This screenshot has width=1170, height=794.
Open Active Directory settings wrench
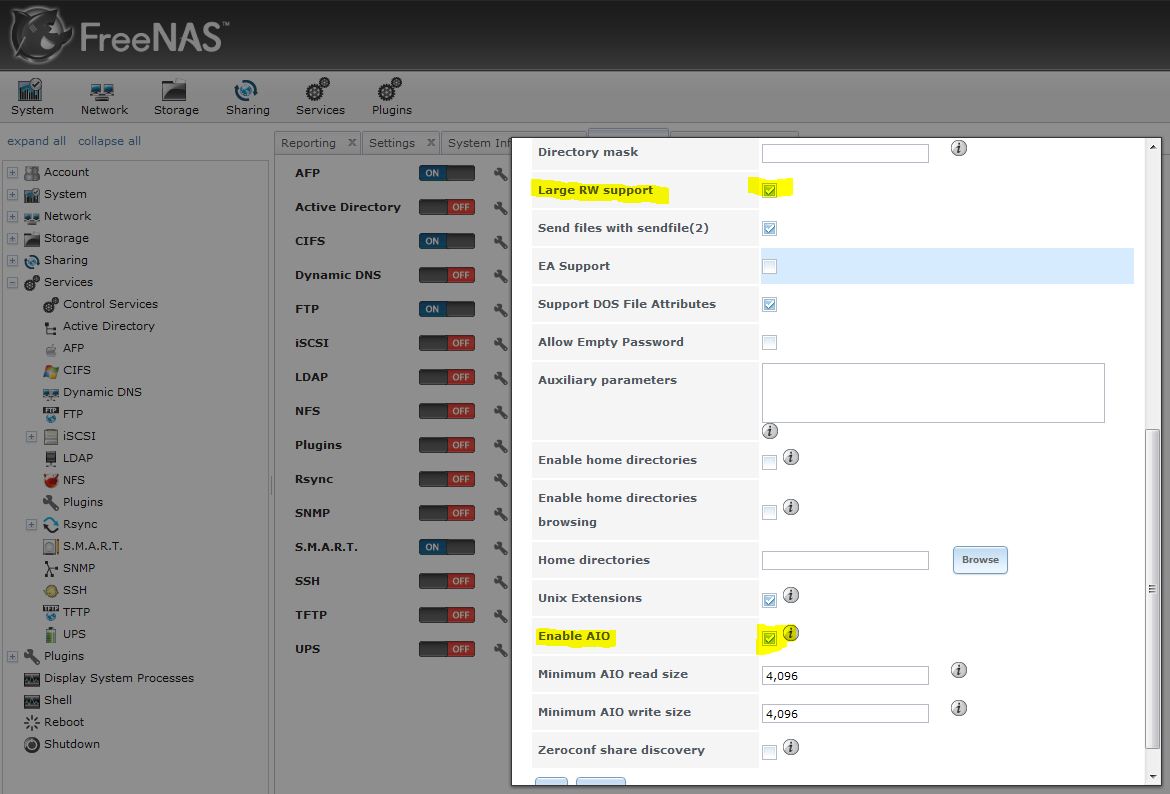(x=500, y=207)
